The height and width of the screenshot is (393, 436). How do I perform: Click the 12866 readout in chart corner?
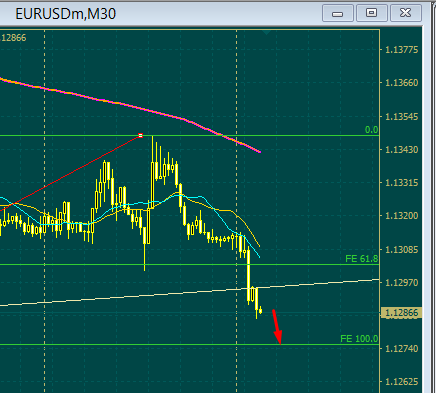[x=14, y=38]
